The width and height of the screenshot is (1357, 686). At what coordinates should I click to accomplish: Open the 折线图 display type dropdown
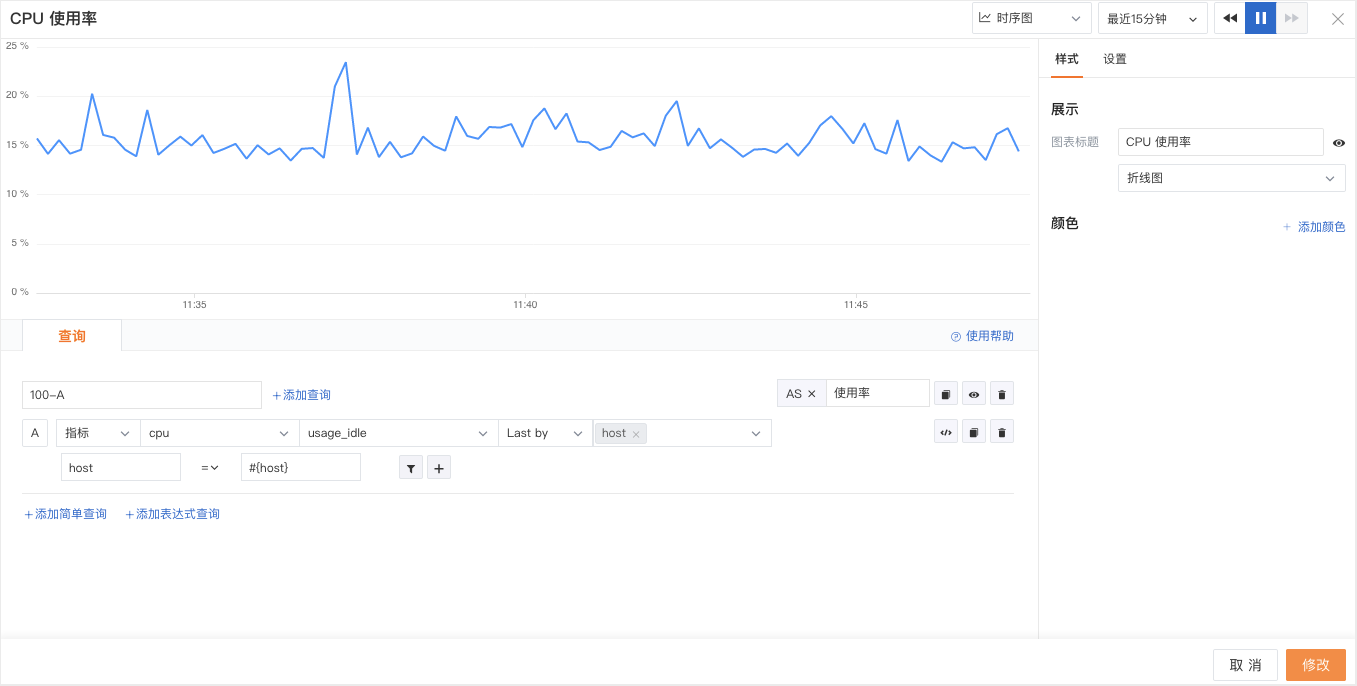(1231, 178)
